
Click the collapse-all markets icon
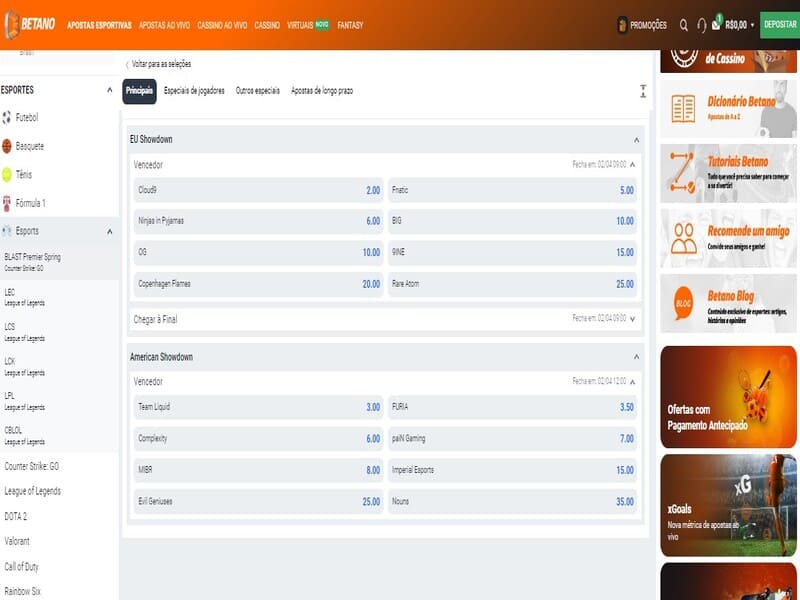tap(643, 91)
